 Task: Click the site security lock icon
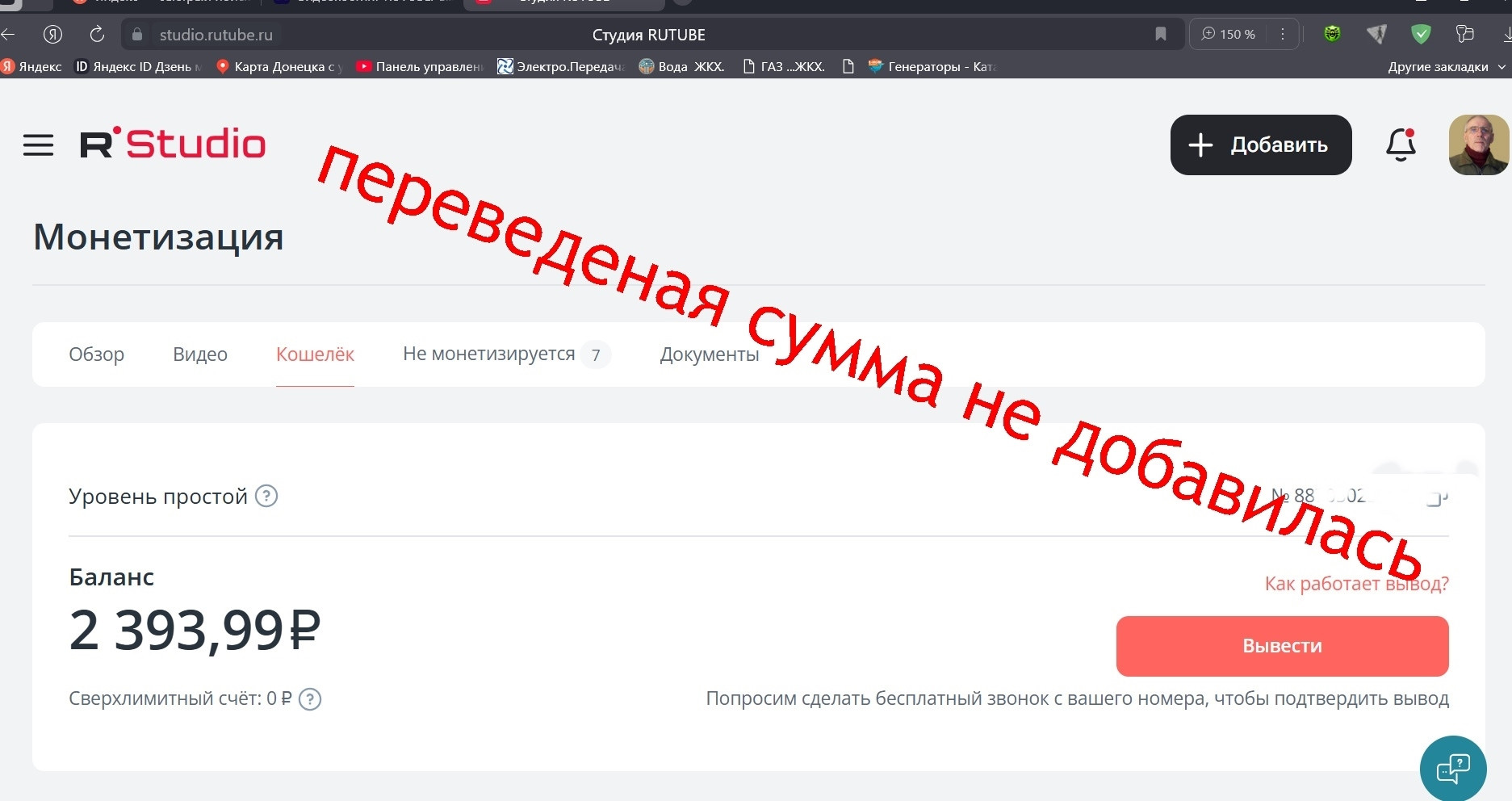point(137,35)
